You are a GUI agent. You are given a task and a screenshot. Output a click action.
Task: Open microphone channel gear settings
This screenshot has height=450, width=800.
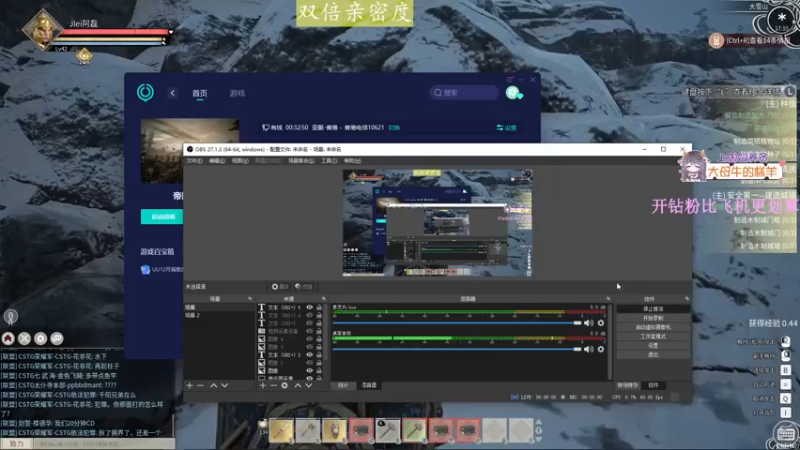click(601, 323)
